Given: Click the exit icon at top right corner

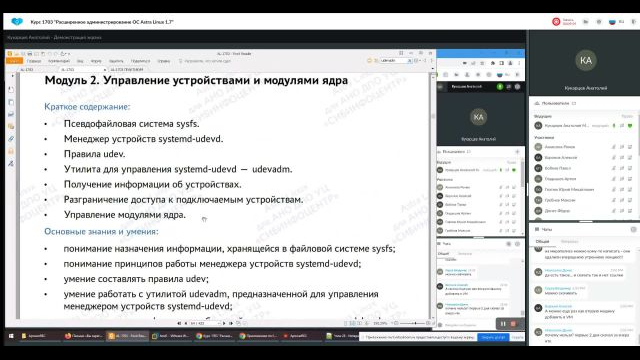Looking at the screenshot, I should tap(634, 22).
